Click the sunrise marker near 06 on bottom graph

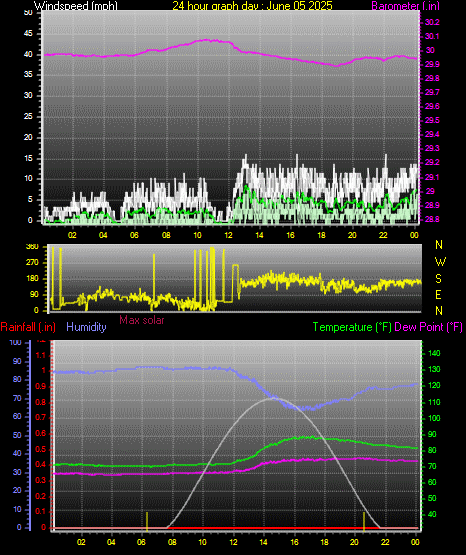click(147, 521)
